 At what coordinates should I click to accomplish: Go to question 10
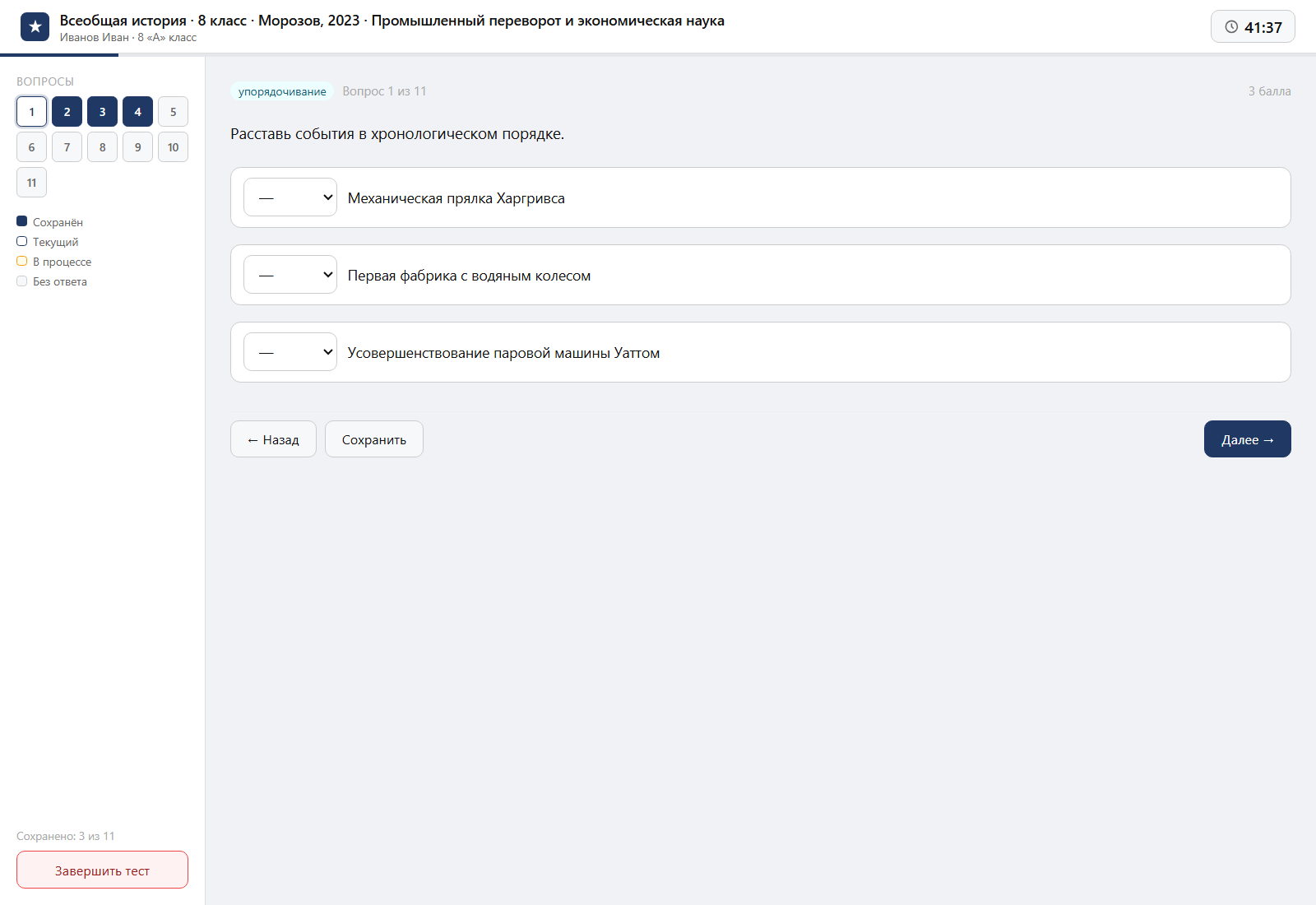pos(173,147)
